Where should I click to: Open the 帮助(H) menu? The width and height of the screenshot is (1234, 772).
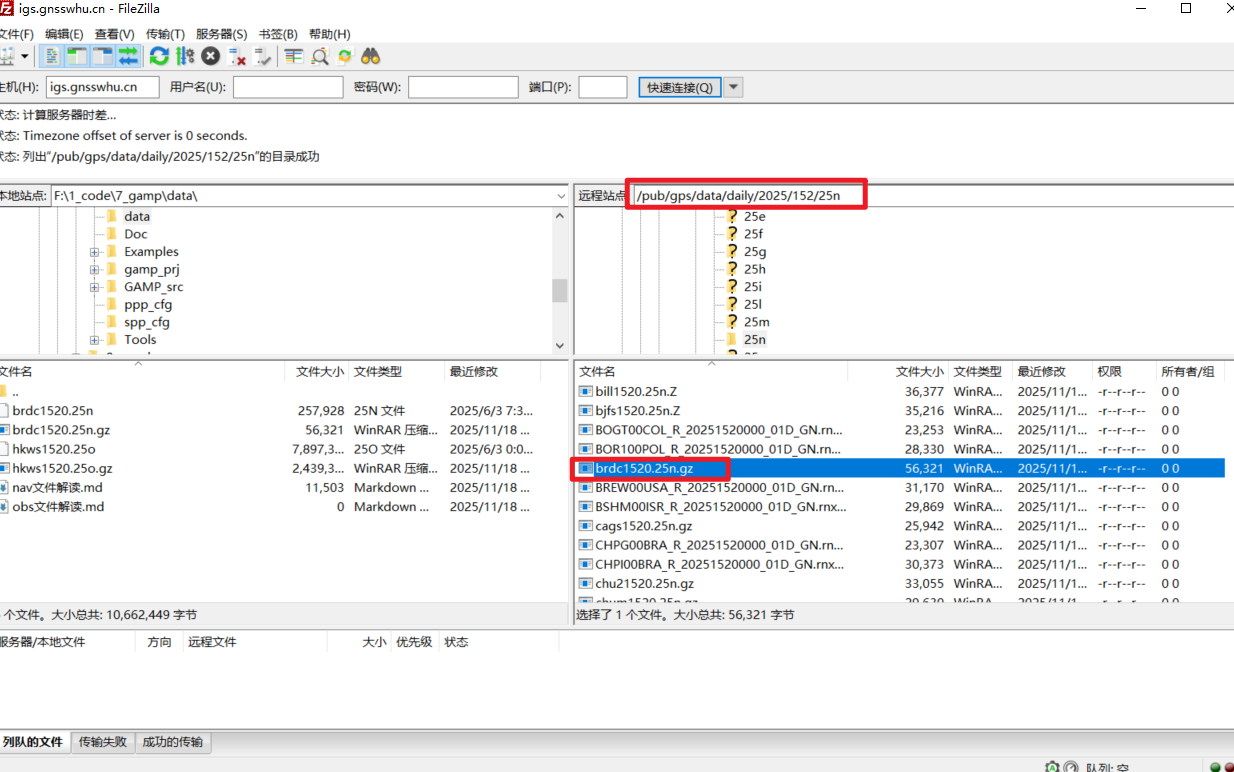(x=329, y=34)
